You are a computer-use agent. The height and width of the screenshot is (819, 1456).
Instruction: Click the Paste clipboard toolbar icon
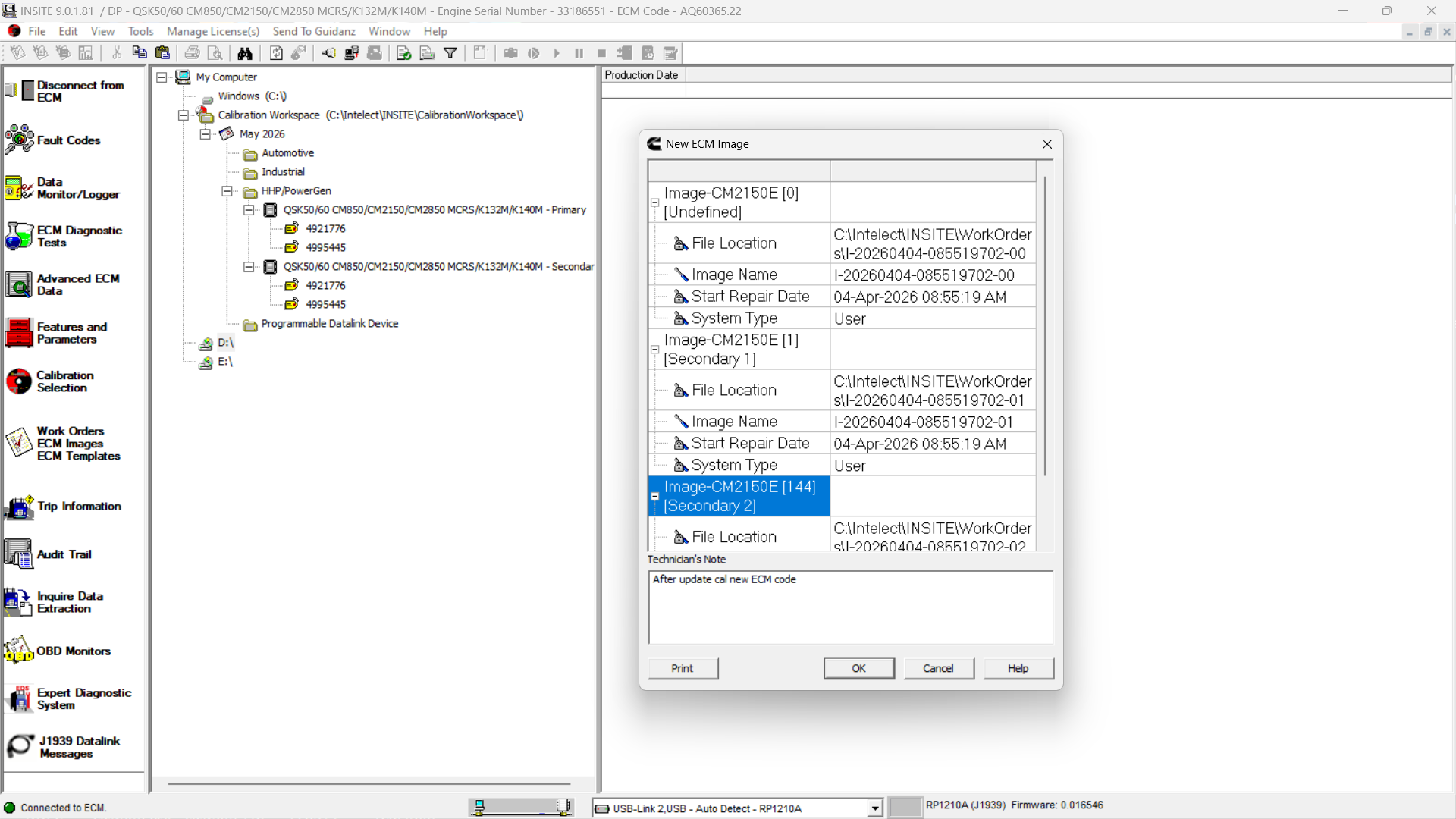click(162, 53)
